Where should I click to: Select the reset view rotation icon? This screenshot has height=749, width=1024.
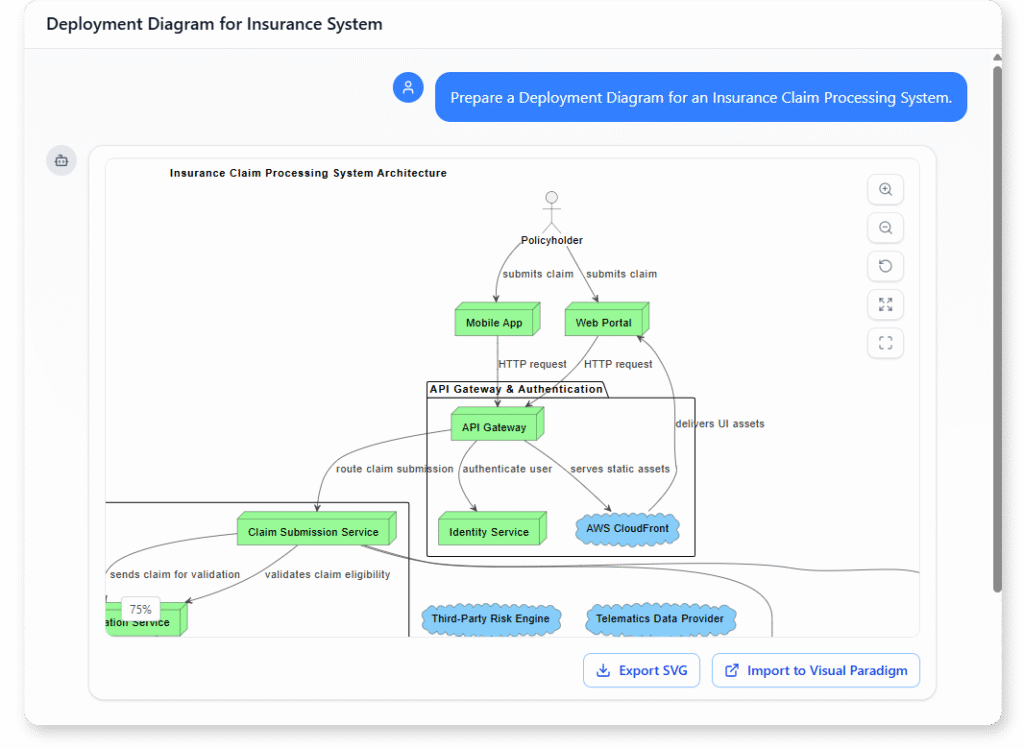pos(885,265)
